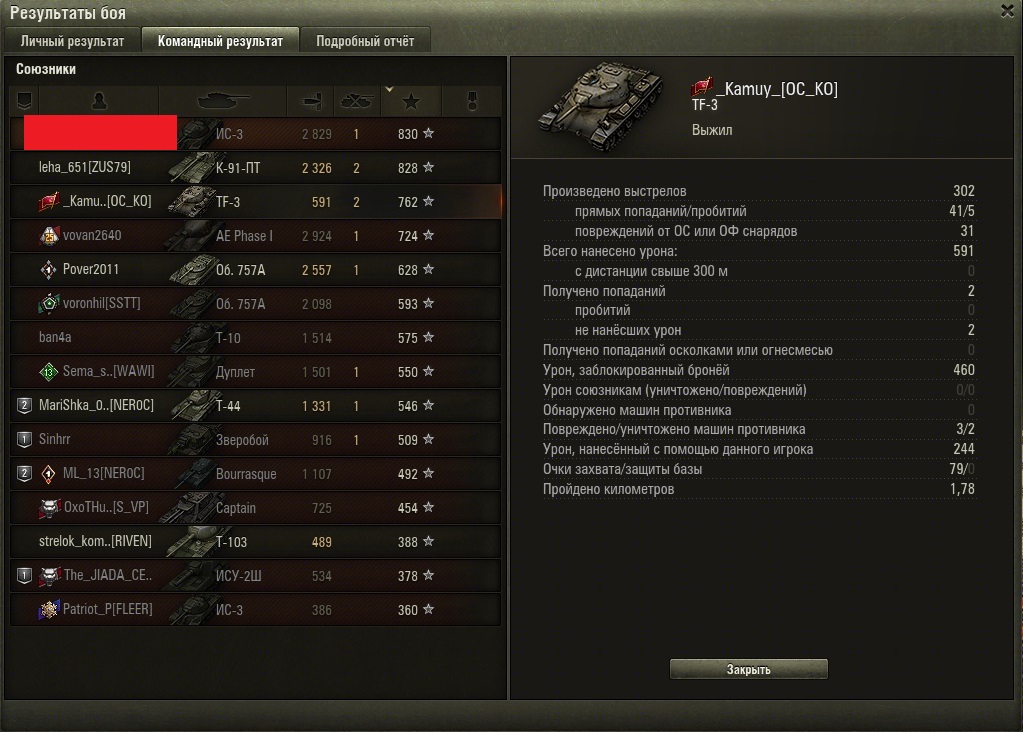Close the battle results window

click(x=1007, y=10)
